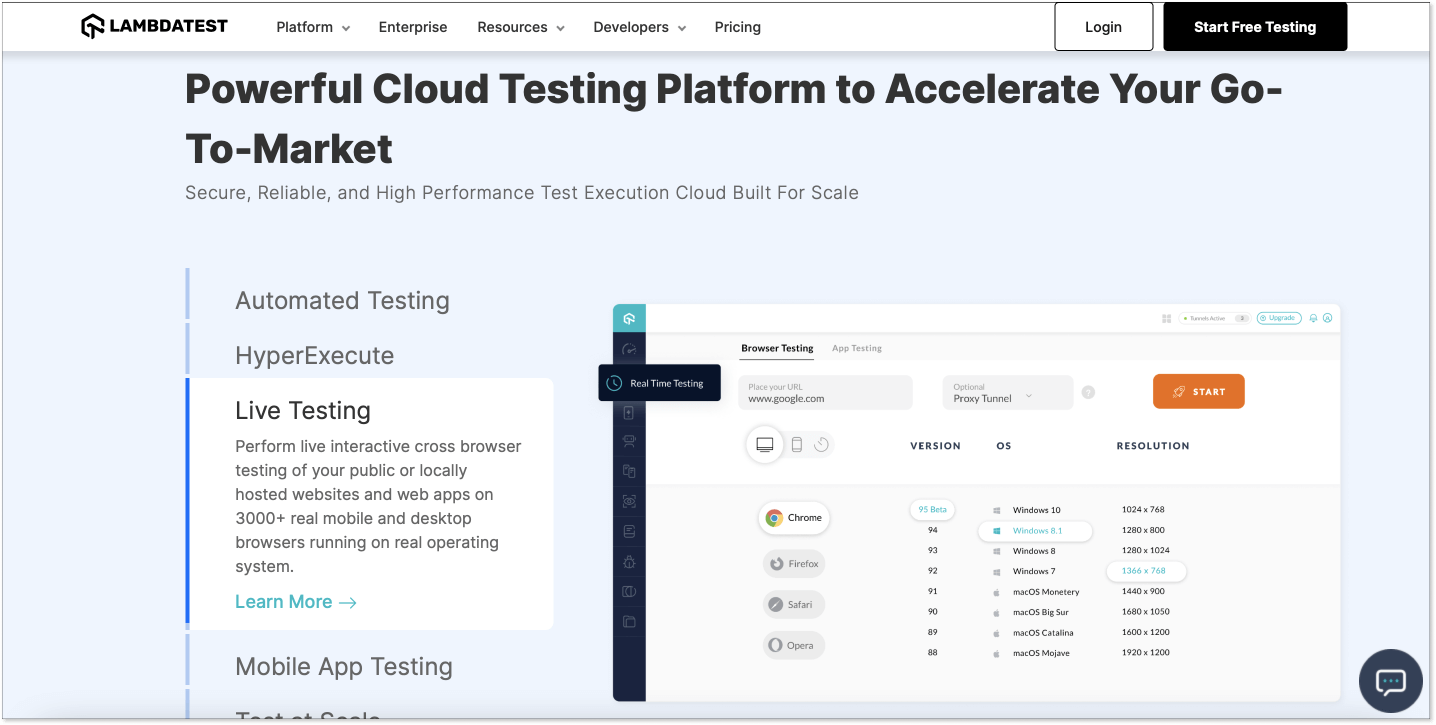1436x725 pixels.
Task: Switch to the Browser Testing tab
Action: [x=777, y=348]
